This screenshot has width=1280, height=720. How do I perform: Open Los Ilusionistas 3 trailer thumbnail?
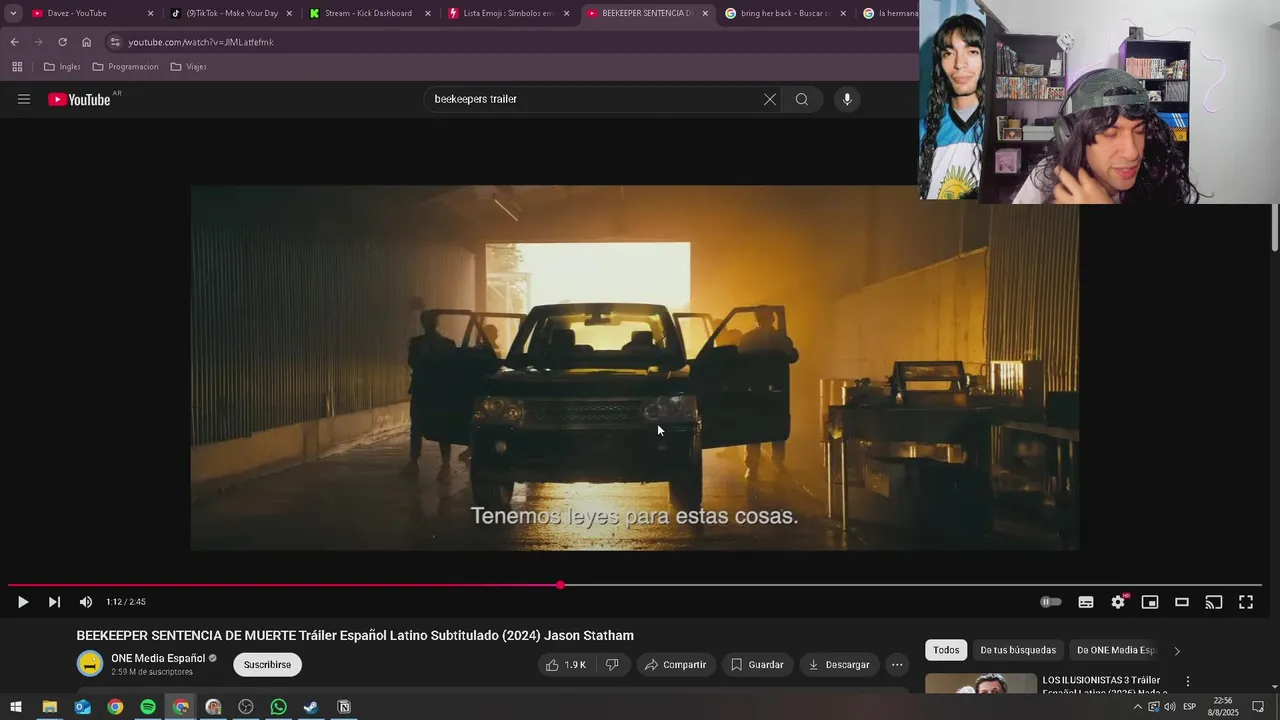coord(981,683)
